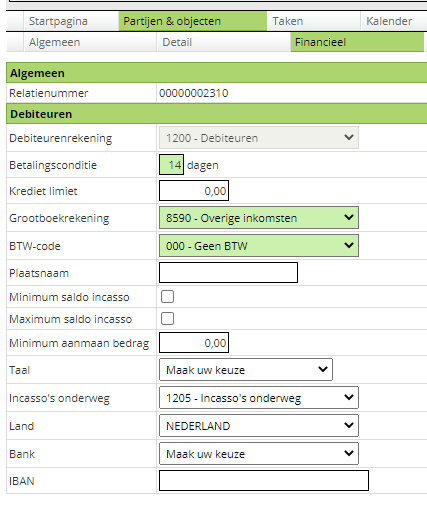Select the Algemeen sub-tab
Viewport: 427px width, 513px height.
pos(90,42)
